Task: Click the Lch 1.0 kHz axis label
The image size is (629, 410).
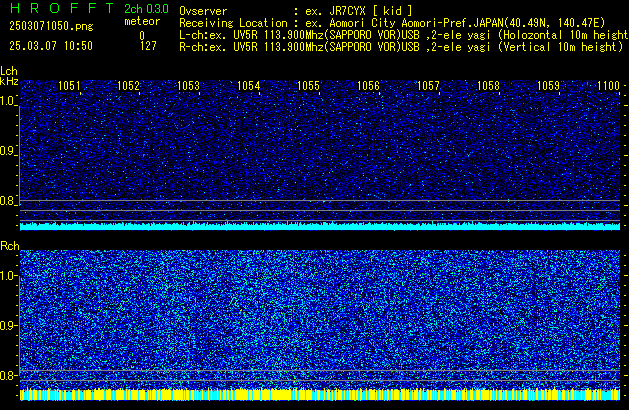Action: click(x=8, y=101)
